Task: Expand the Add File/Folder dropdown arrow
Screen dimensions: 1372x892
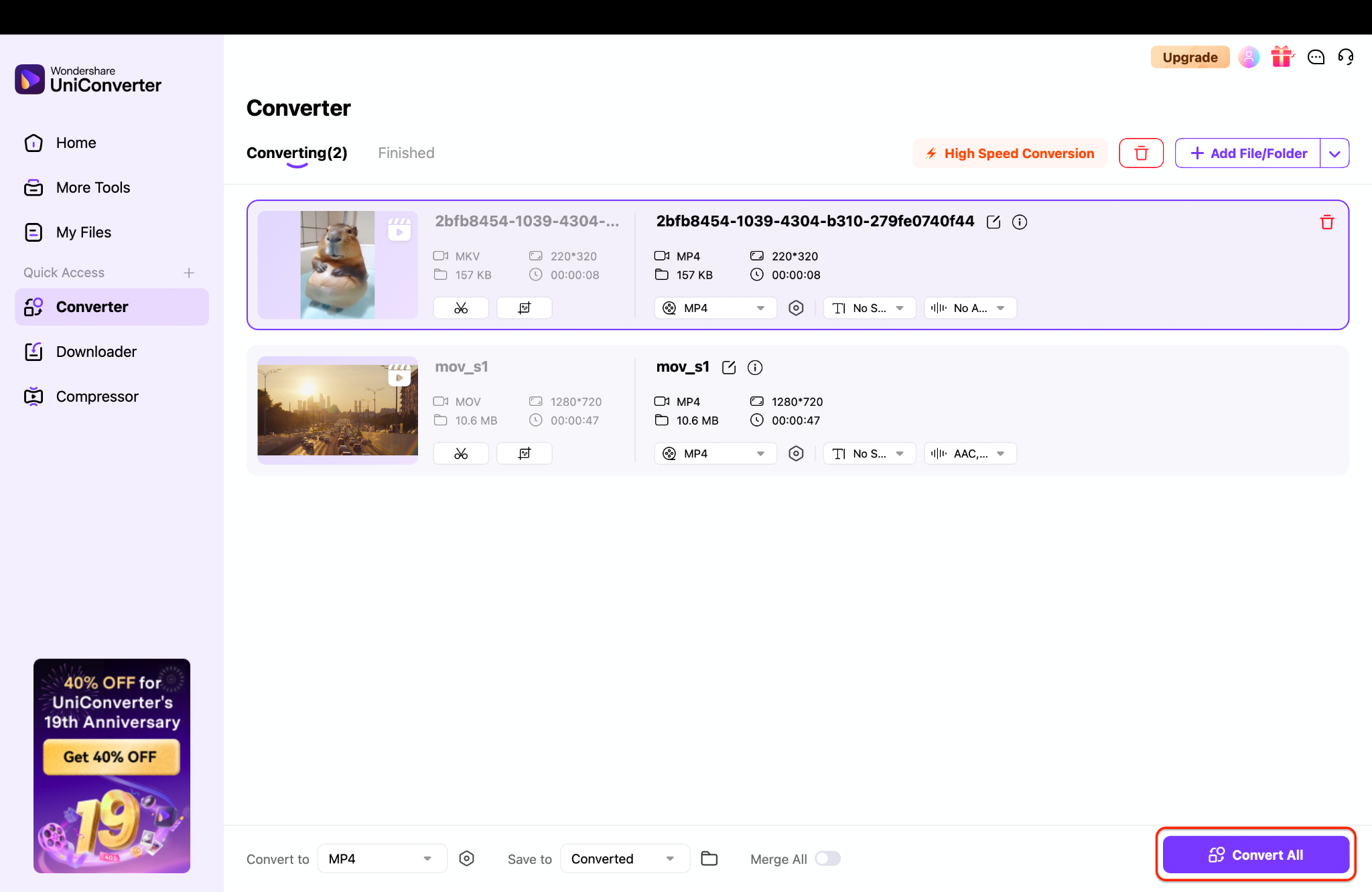Action: (x=1334, y=153)
